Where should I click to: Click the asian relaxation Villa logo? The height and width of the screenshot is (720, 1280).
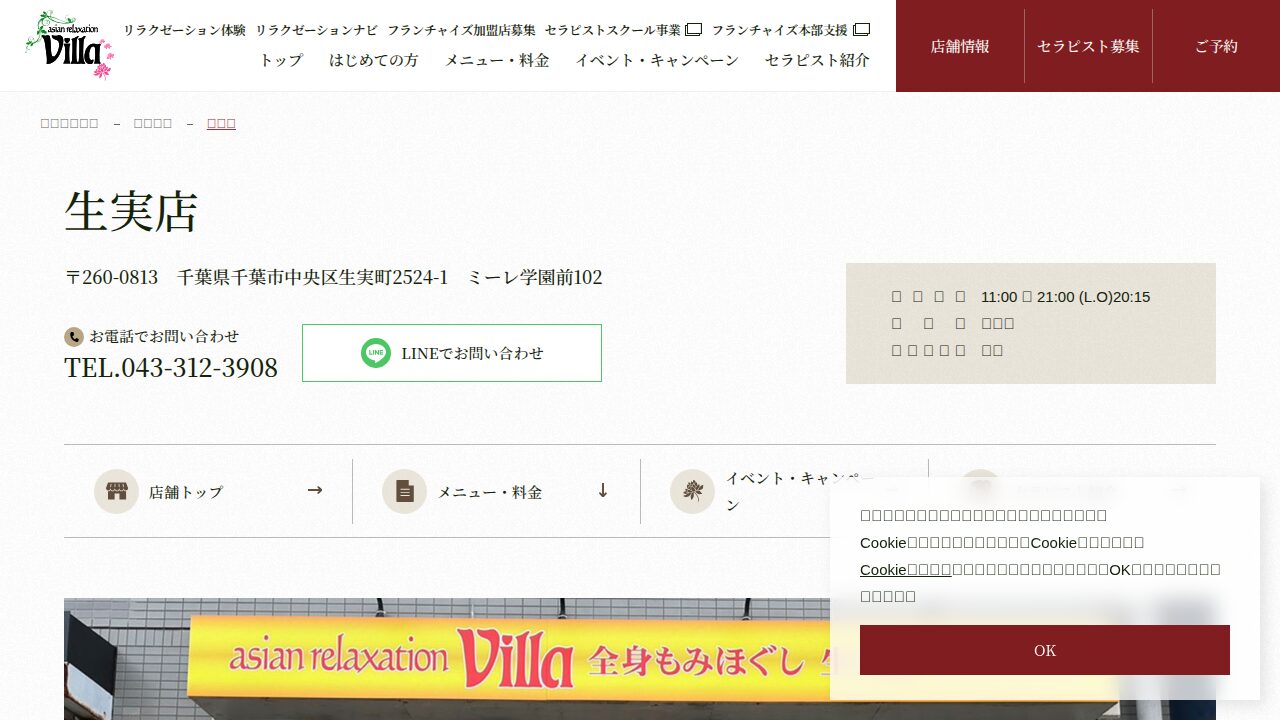69,45
